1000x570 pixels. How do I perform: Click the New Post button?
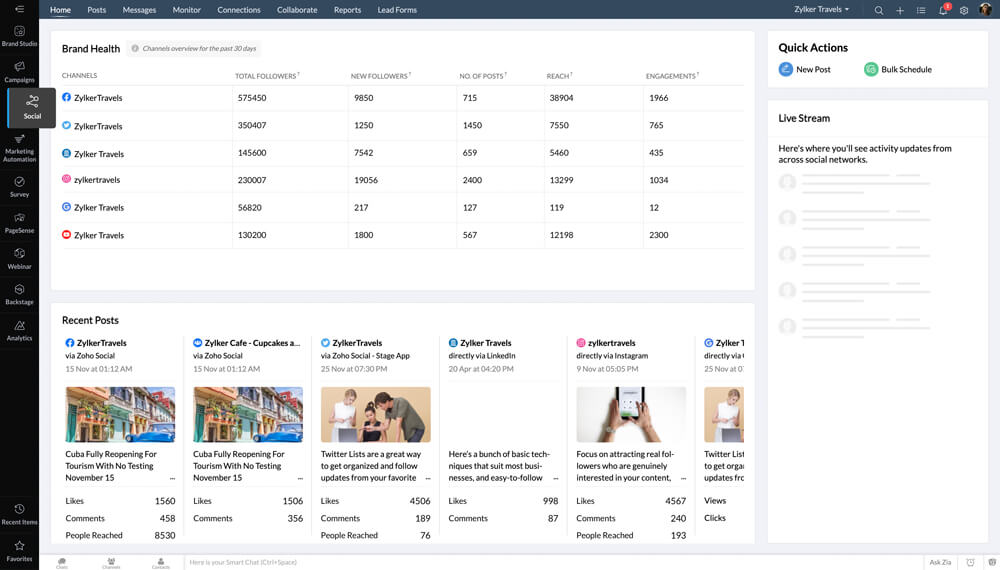click(x=805, y=69)
